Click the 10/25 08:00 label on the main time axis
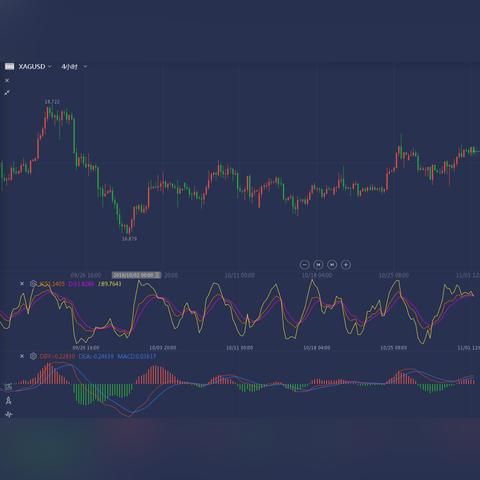Image resolution: width=480 pixels, height=480 pixels. (x=394, y=275)
